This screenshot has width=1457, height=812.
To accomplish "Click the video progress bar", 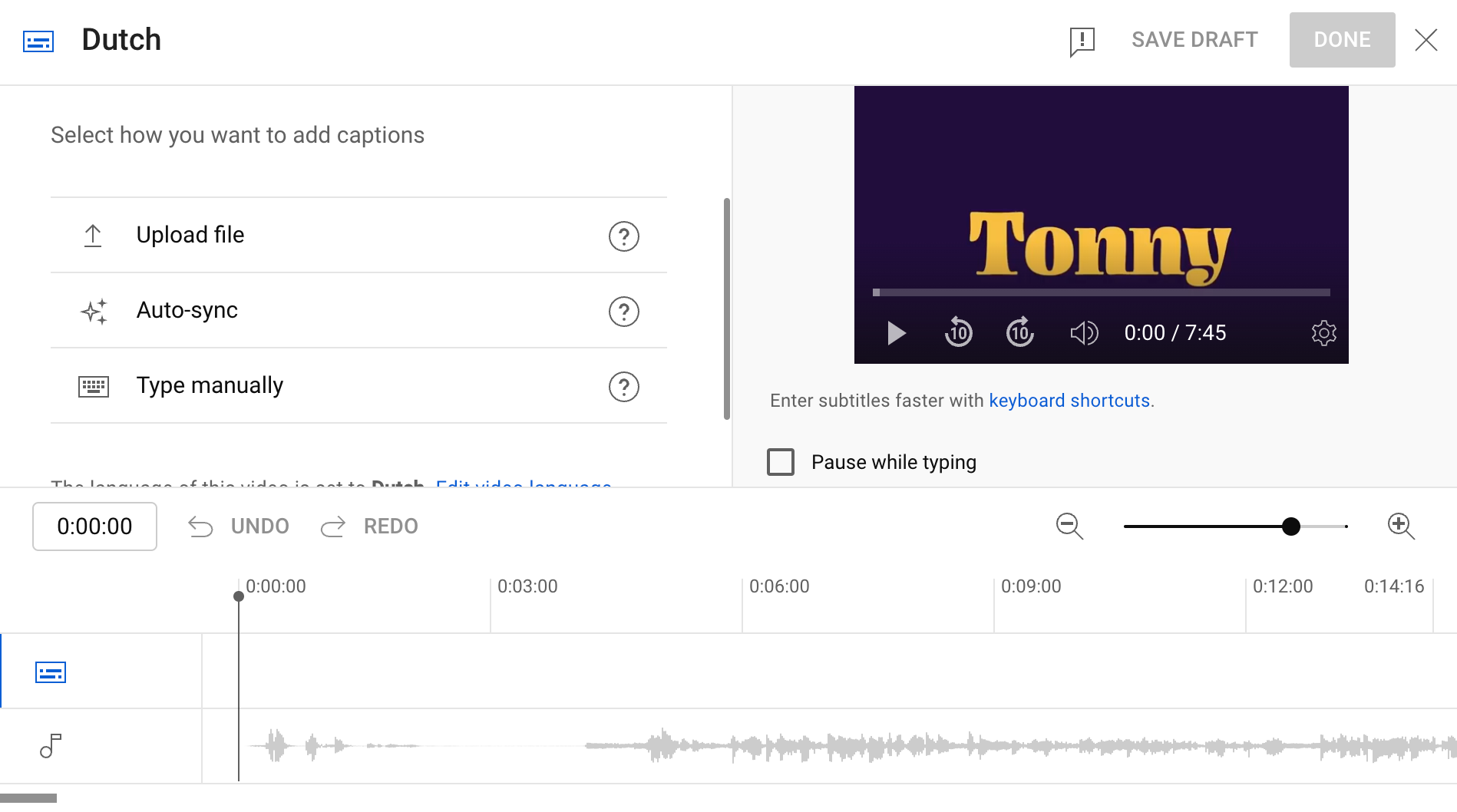I will pos(1102,292).
